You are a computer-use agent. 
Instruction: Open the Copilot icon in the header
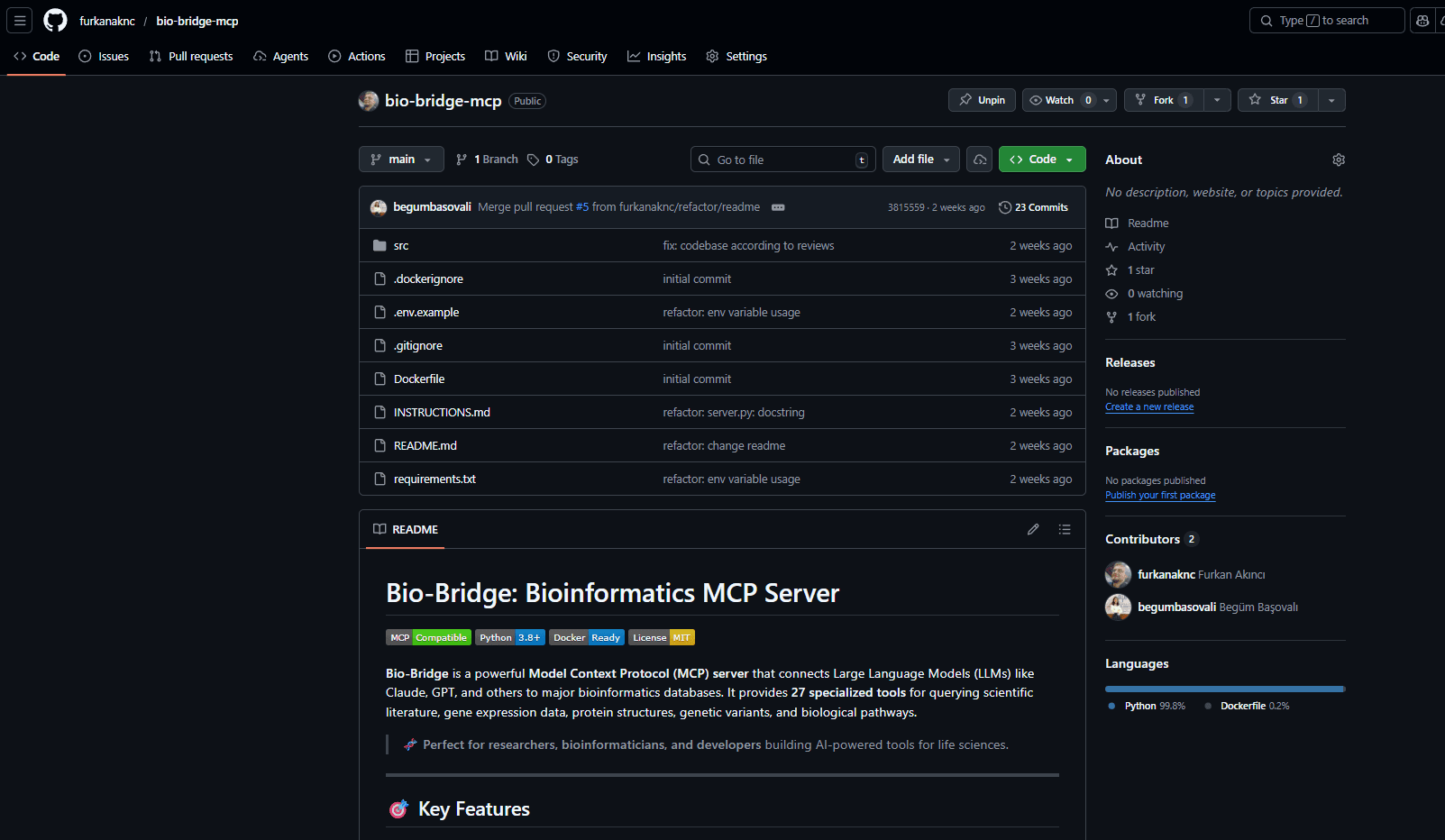click(1422, 20)
